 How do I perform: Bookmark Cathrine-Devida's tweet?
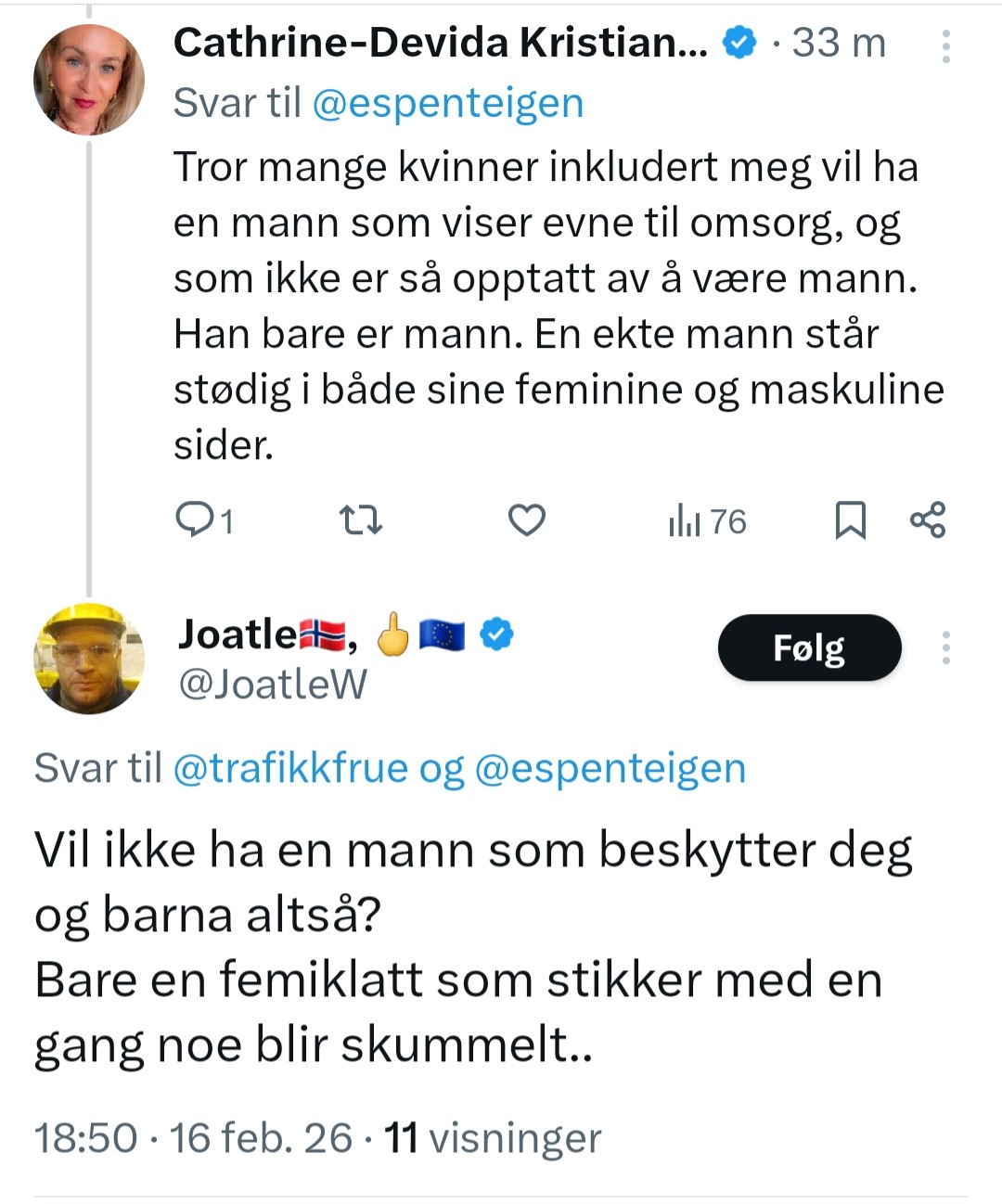tap(850, 520)
